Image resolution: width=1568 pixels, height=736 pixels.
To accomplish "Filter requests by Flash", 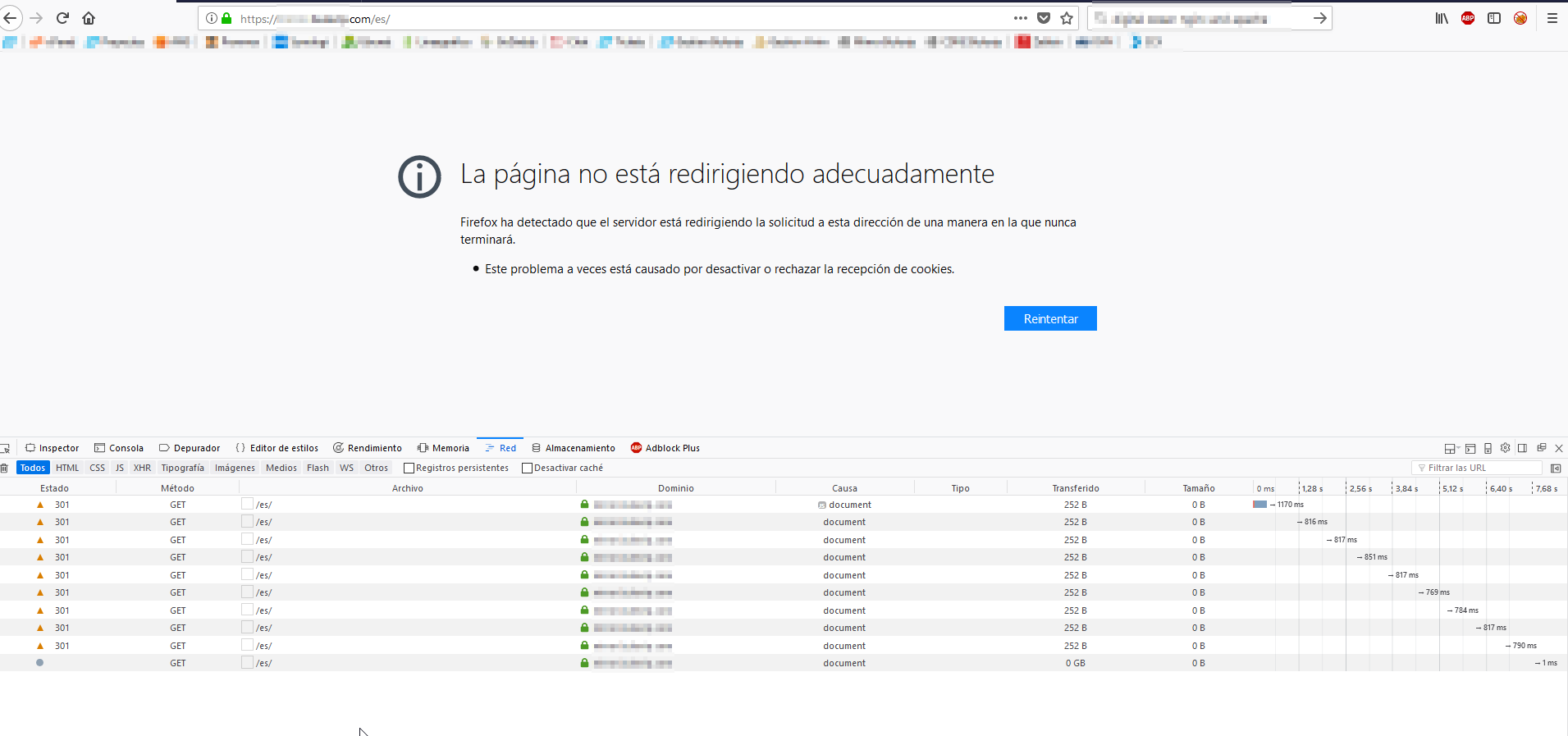I will [318, 468].
